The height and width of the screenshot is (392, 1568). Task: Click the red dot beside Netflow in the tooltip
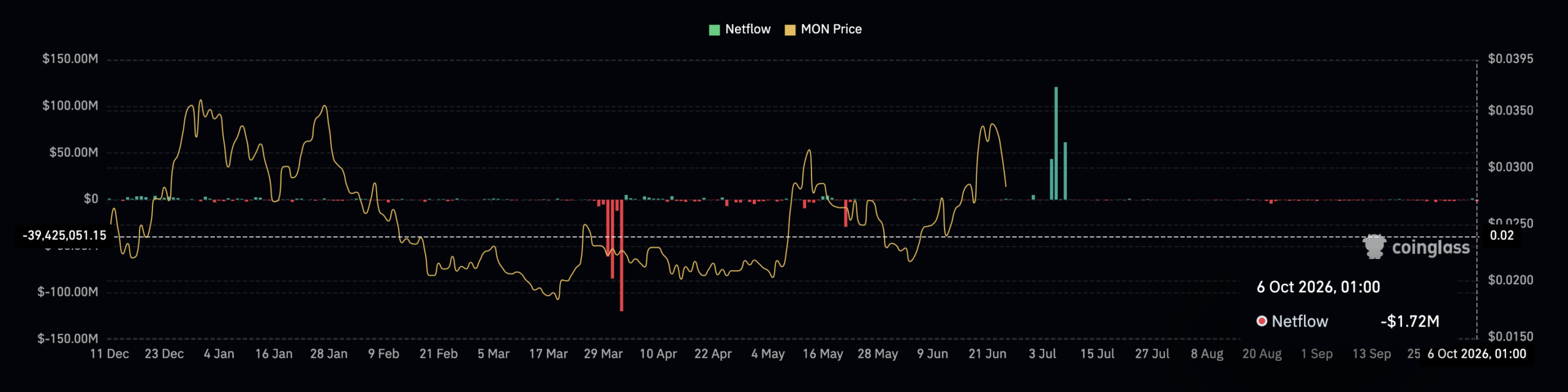click(1262, 321)
